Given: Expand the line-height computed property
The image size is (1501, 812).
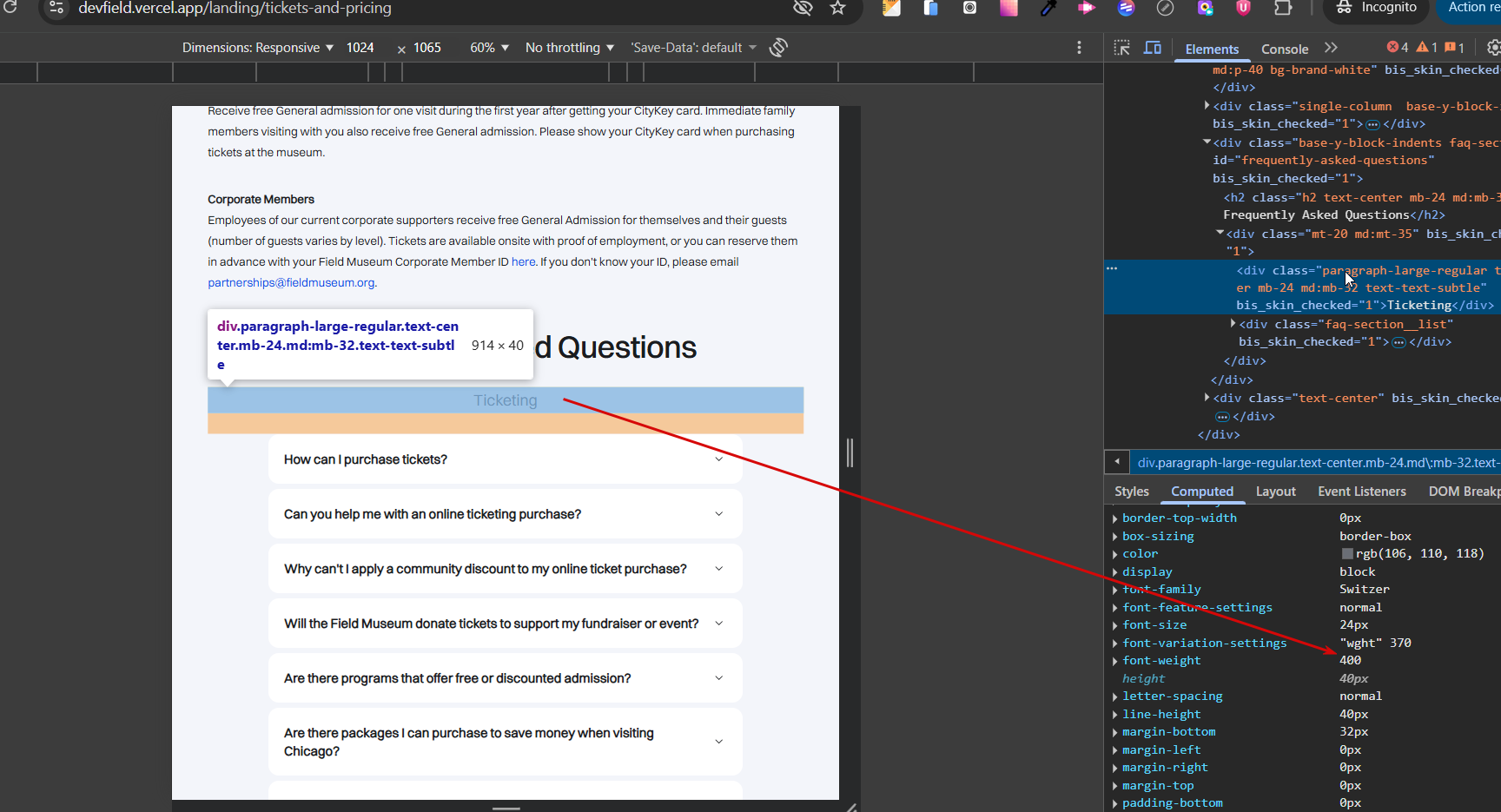Looking at the screenshot, I should coord(1114,715).
